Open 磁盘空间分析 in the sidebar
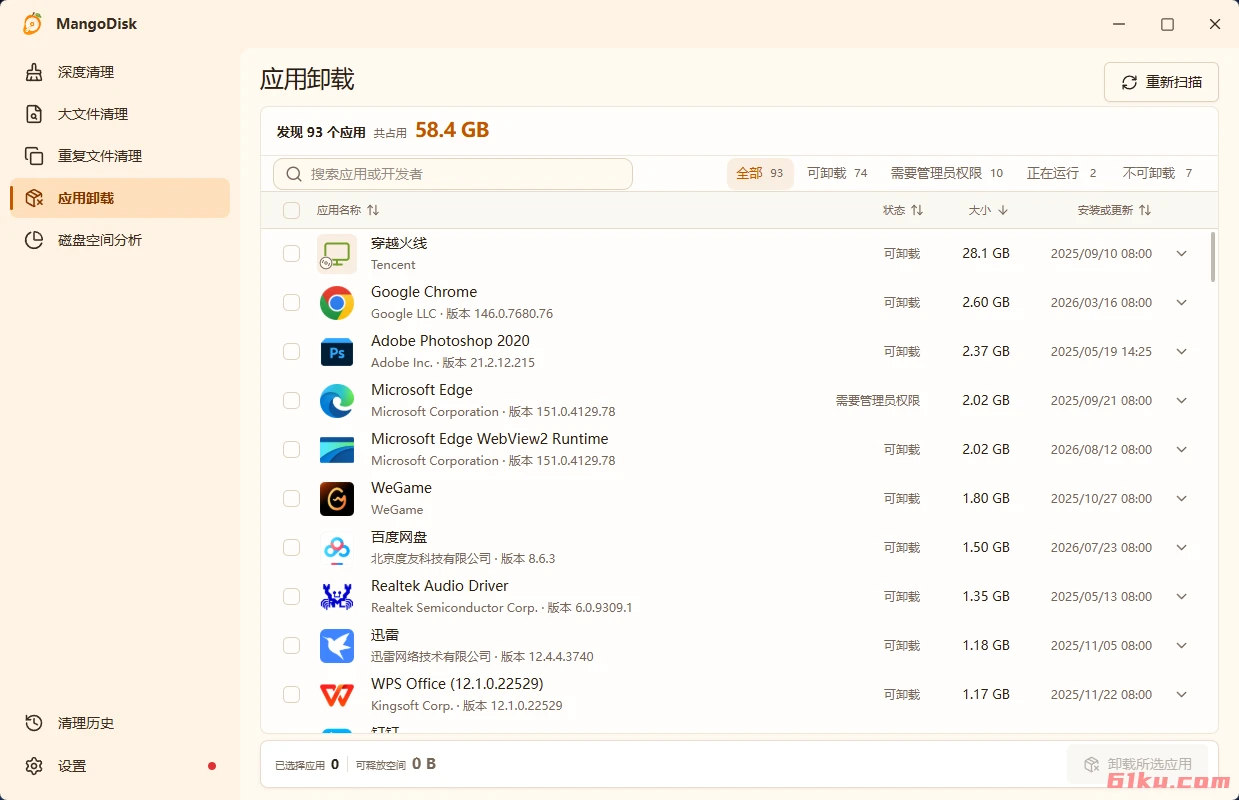The image size is (1239, 800). tap(120, 240)
